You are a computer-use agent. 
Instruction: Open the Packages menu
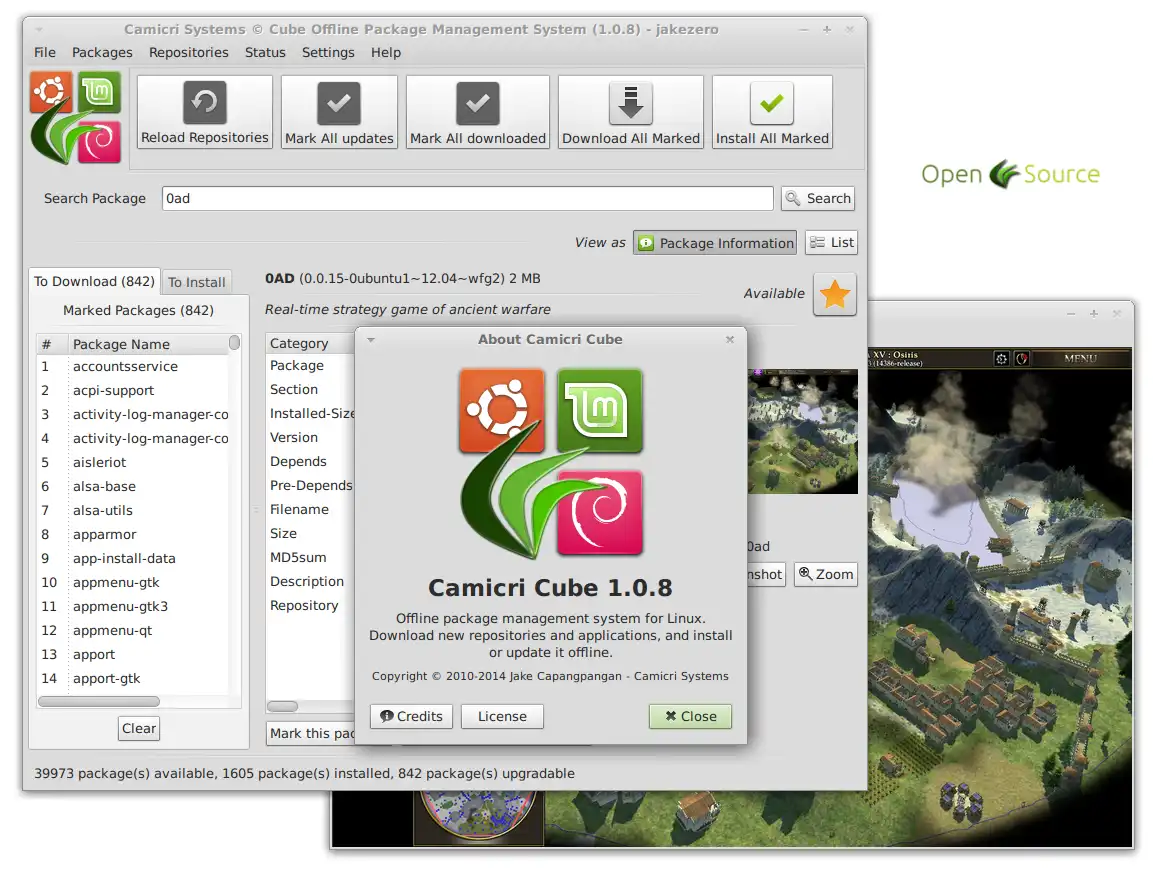click(x=102, y=52)
